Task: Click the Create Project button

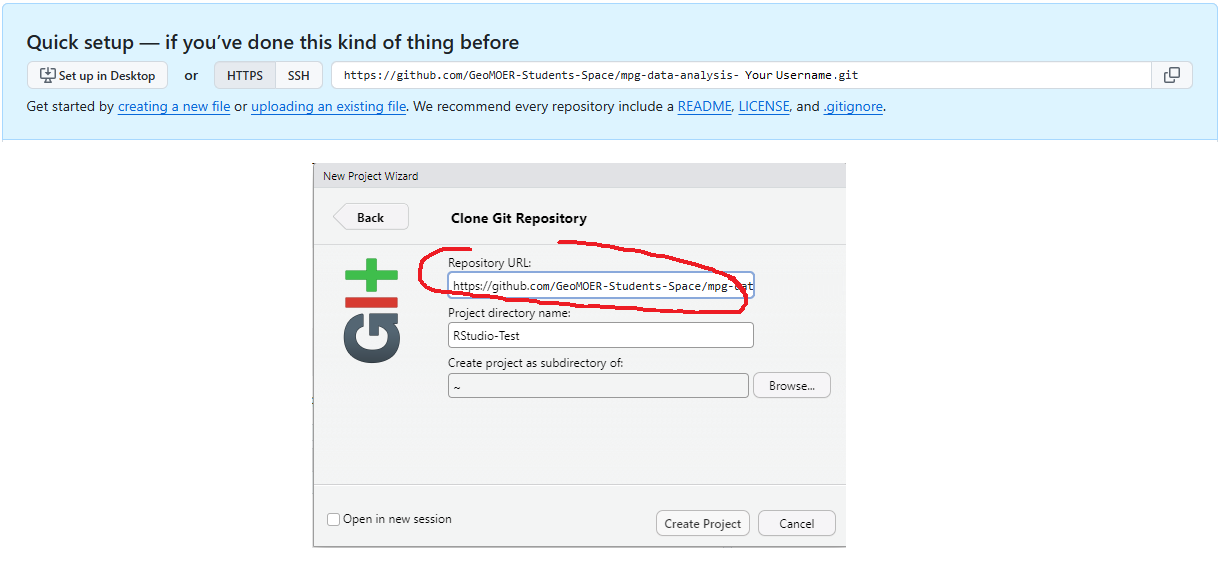Action: 702,523
